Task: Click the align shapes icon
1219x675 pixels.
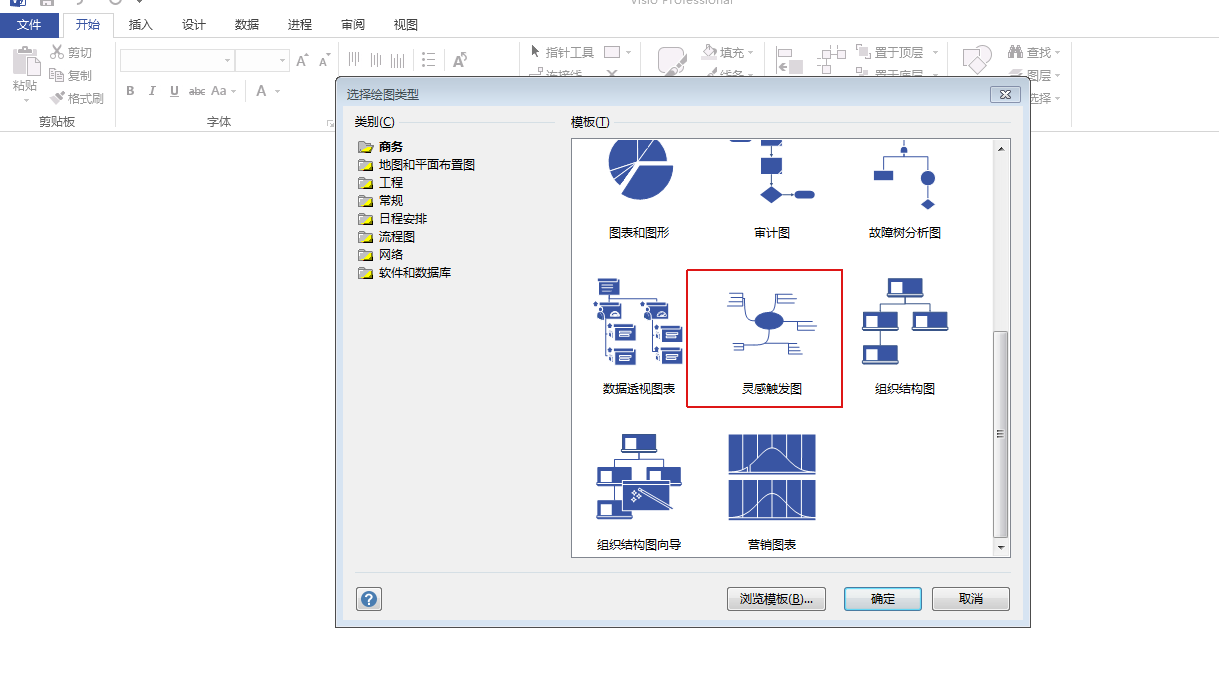Action: click(x=790, y=60)
